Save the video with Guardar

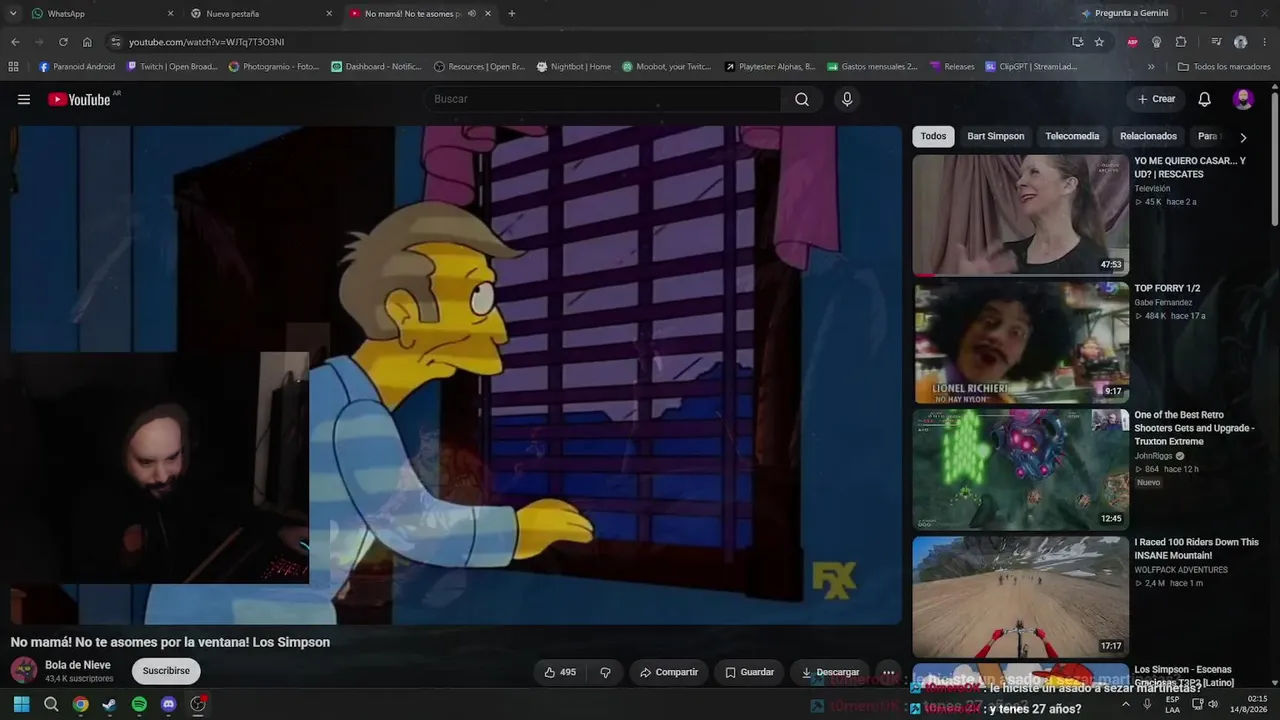[750, 672]
